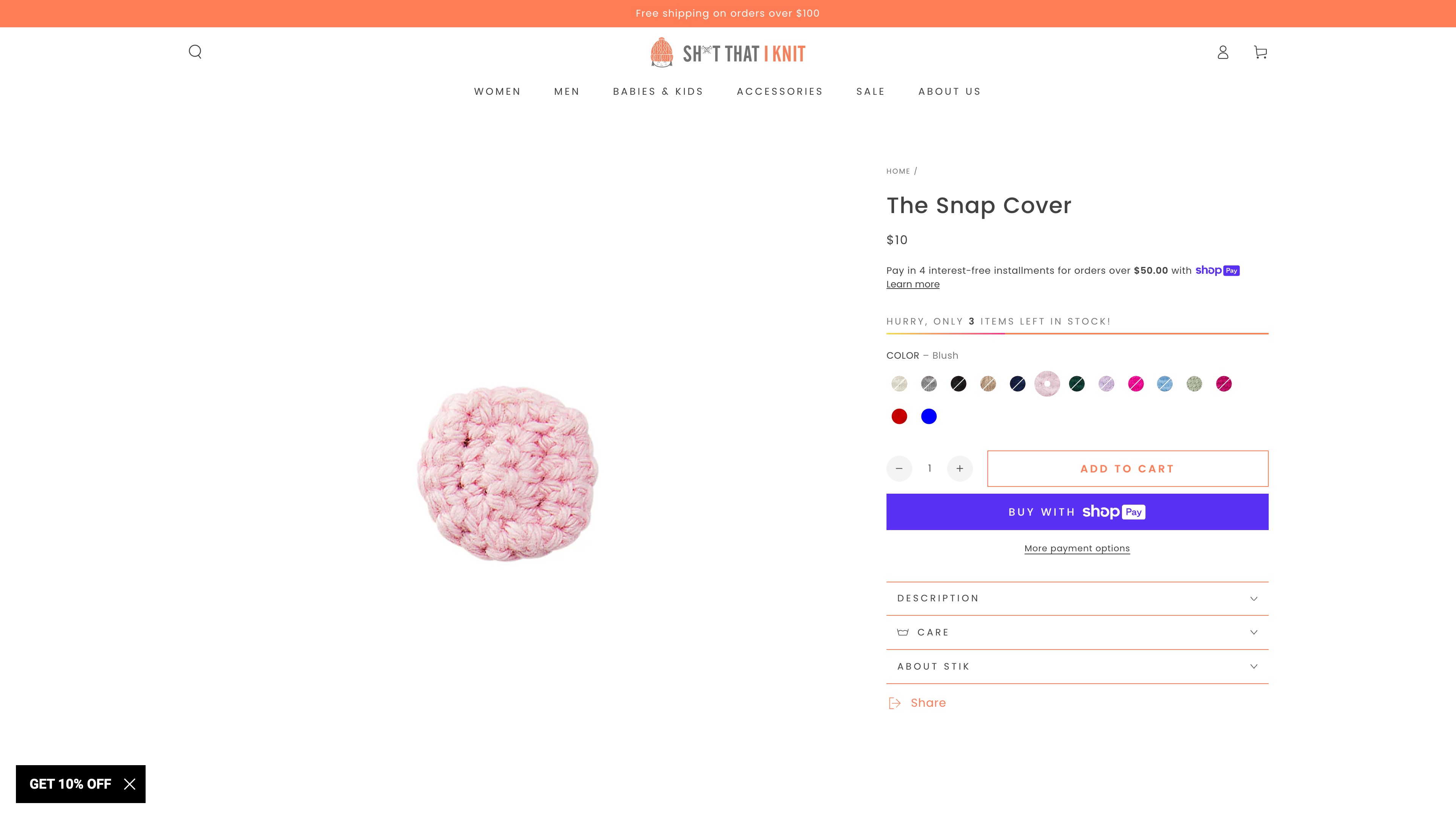Select the hot pink color option
The width and height of the screenshot is (1456, 819).
(x=1136, y=384)
